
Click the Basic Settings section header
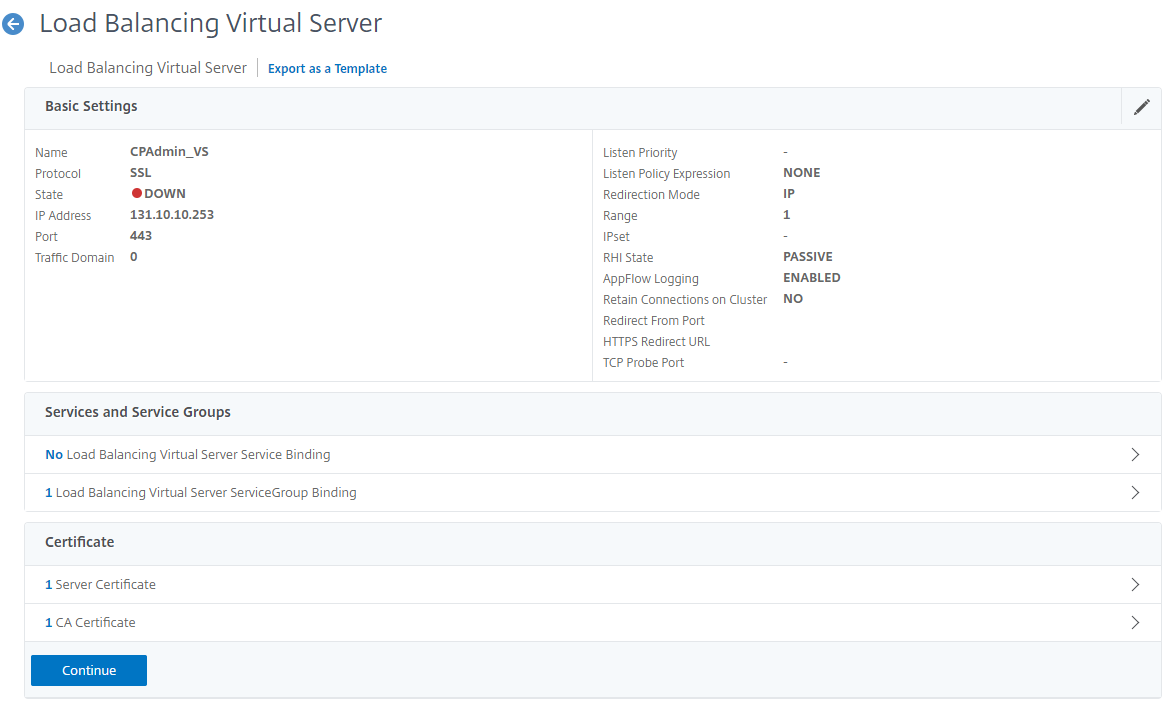[91, 106]
